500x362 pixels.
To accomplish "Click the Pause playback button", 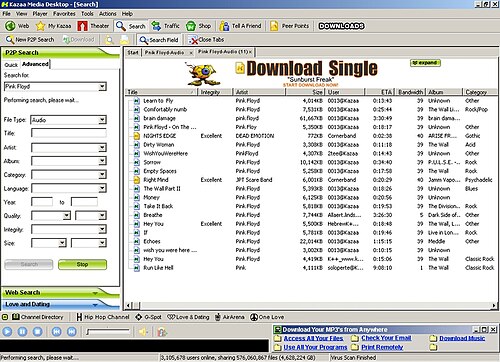I will 22,332.
